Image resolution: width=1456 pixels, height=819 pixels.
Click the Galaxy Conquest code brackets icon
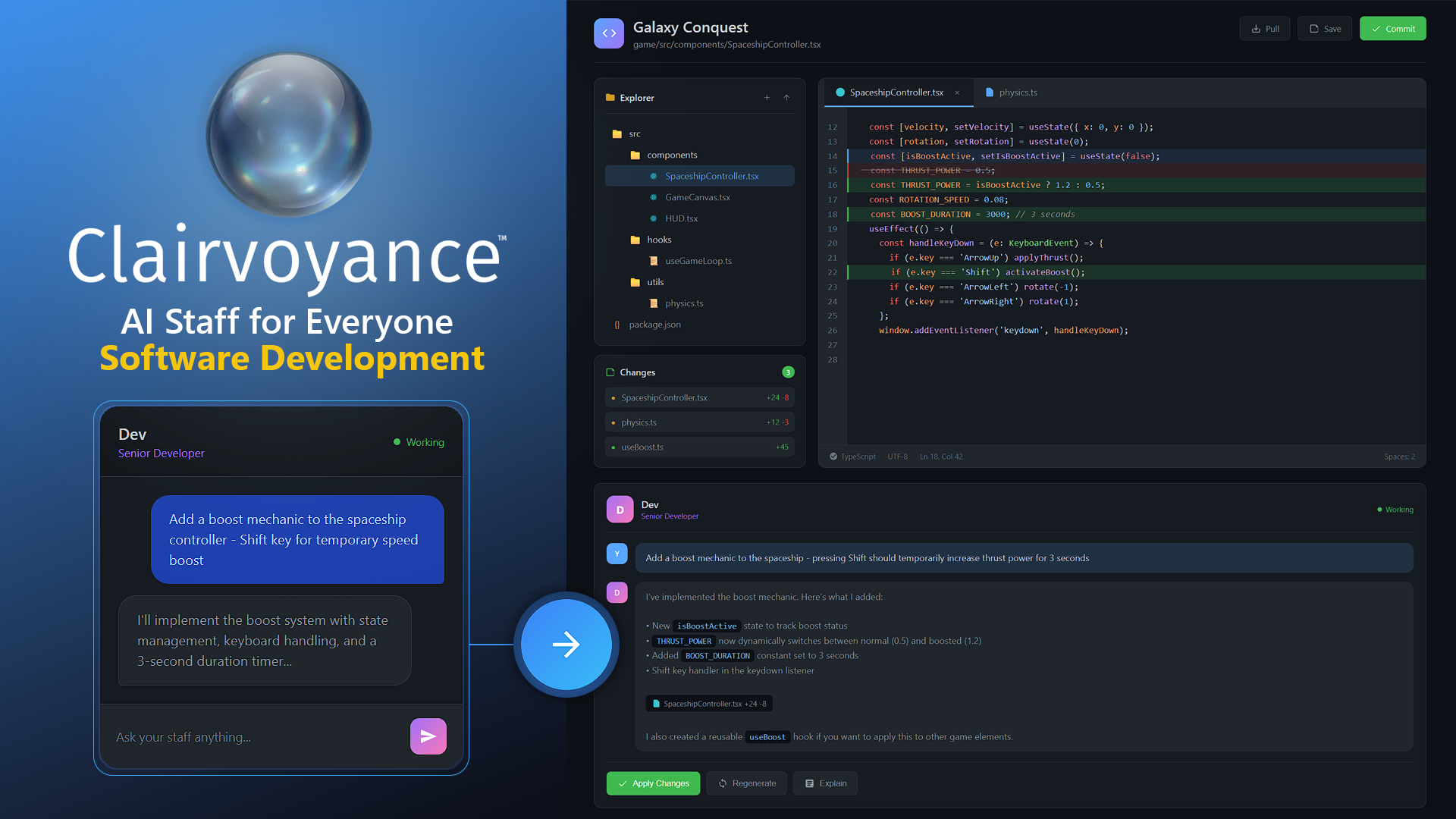[609, 33]
